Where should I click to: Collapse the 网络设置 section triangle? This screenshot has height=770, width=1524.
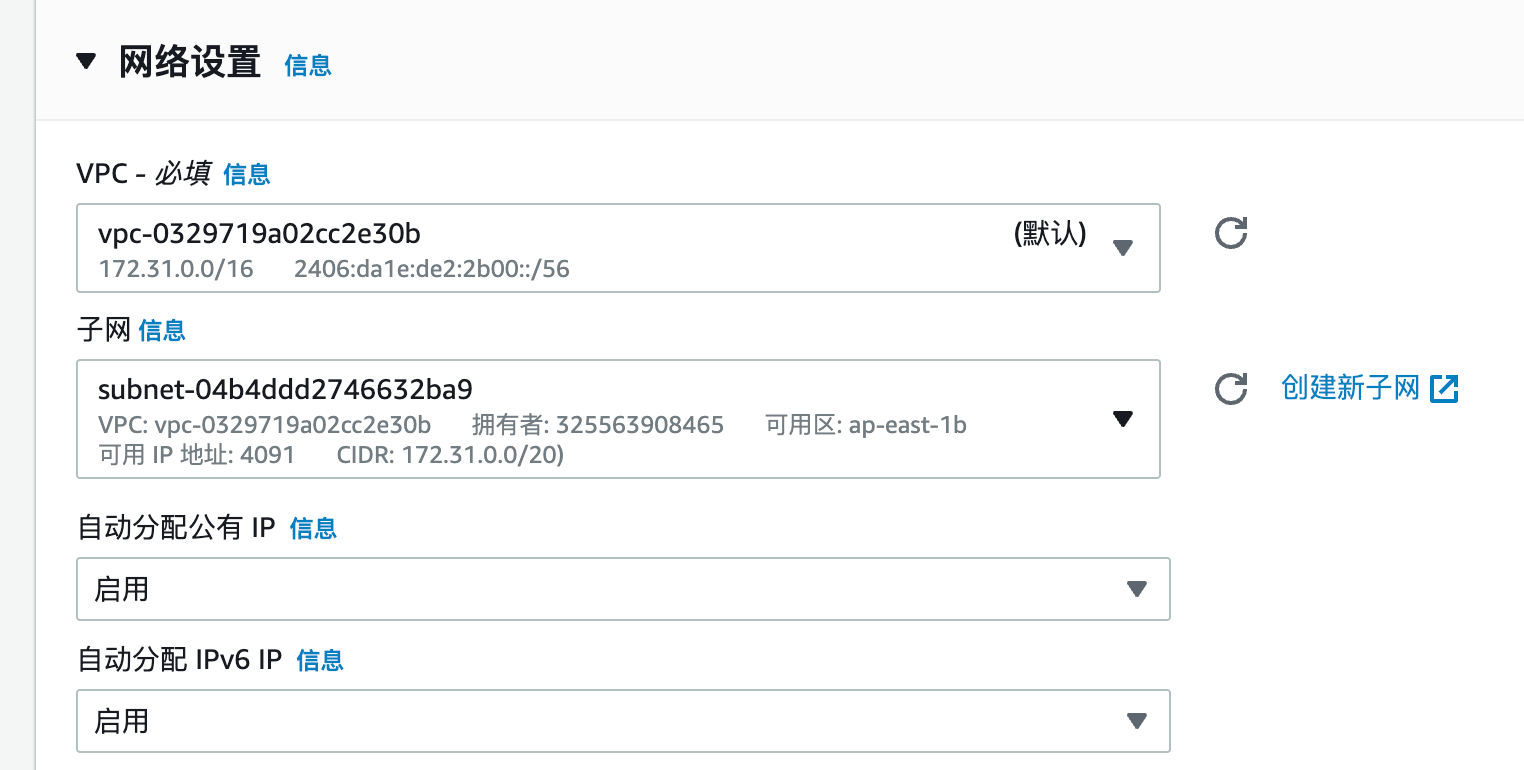86,62
